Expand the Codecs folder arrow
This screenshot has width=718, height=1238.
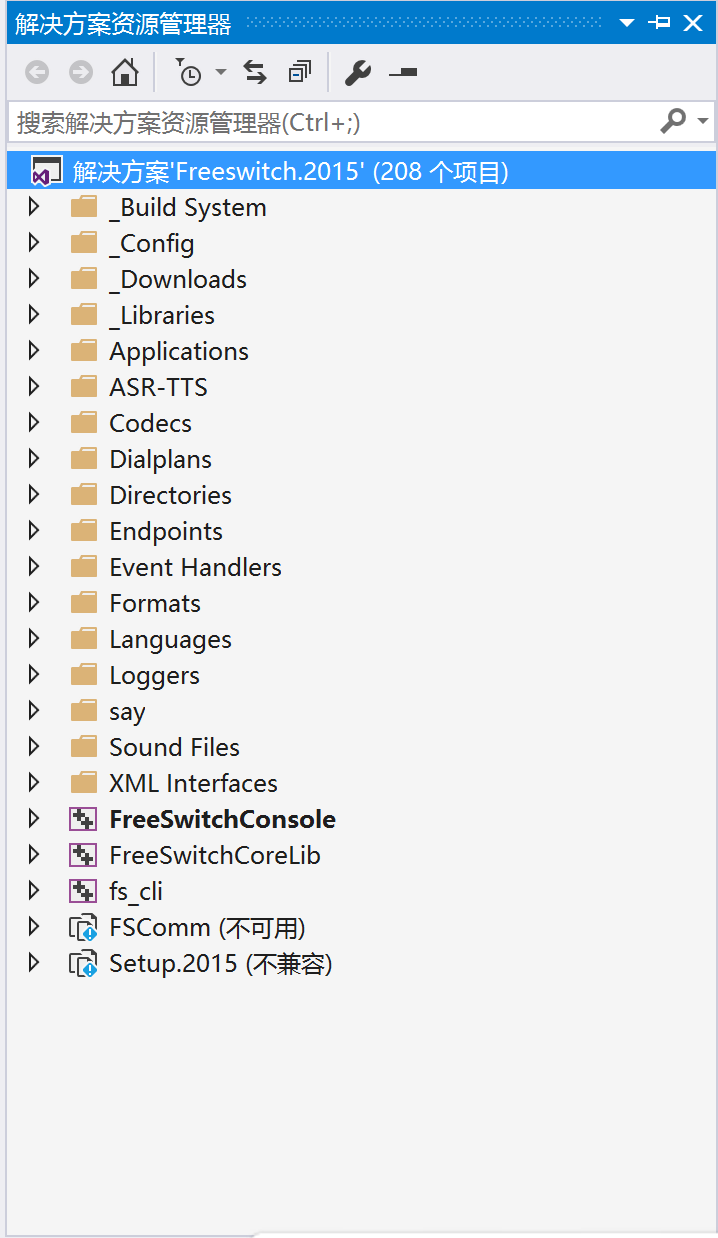point(34,423)
